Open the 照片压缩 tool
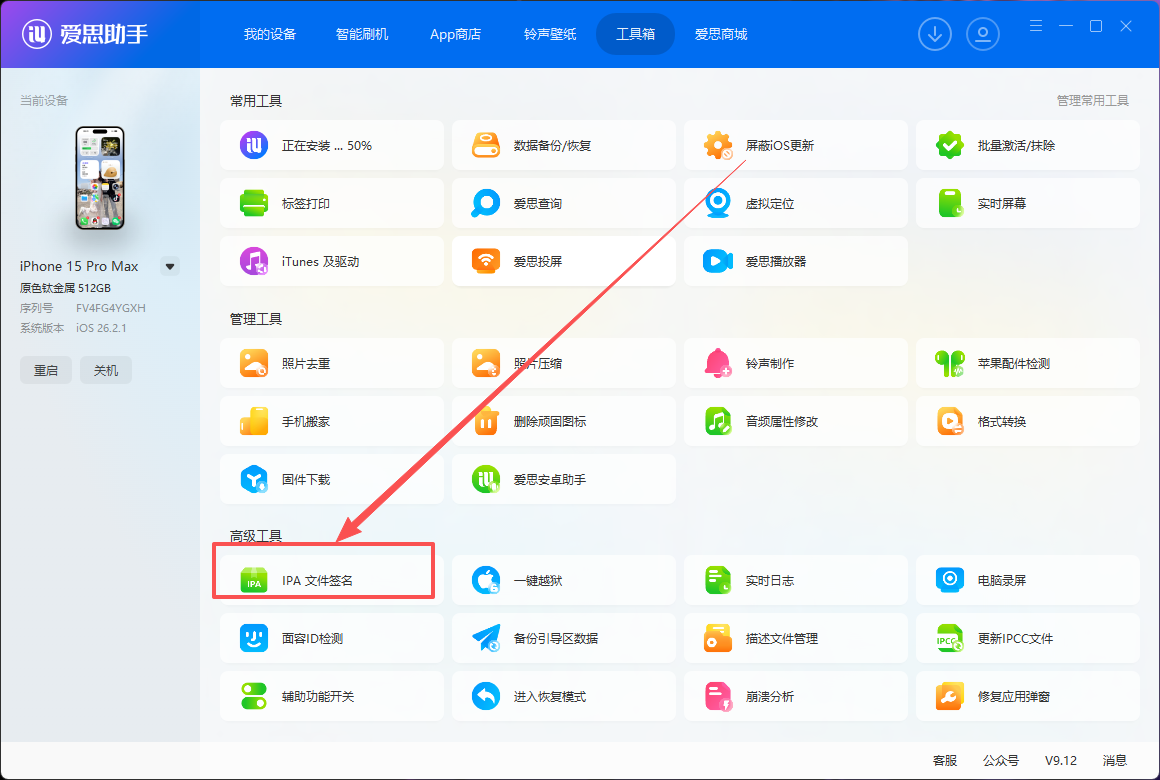Screen dimensions: 1160x780 pos(564,363)
